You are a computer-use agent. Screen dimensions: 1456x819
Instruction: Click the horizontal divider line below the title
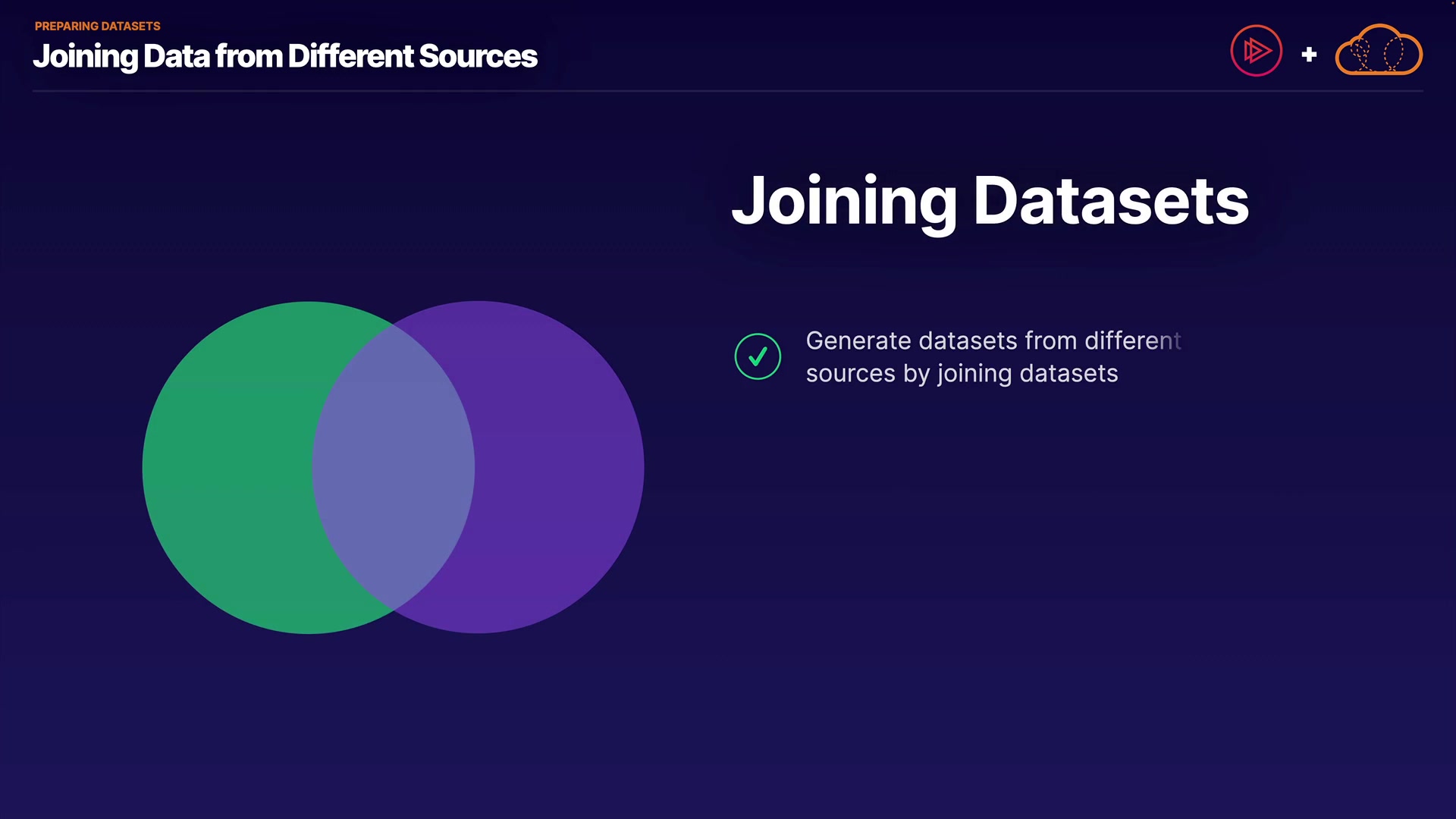point(728,91)
